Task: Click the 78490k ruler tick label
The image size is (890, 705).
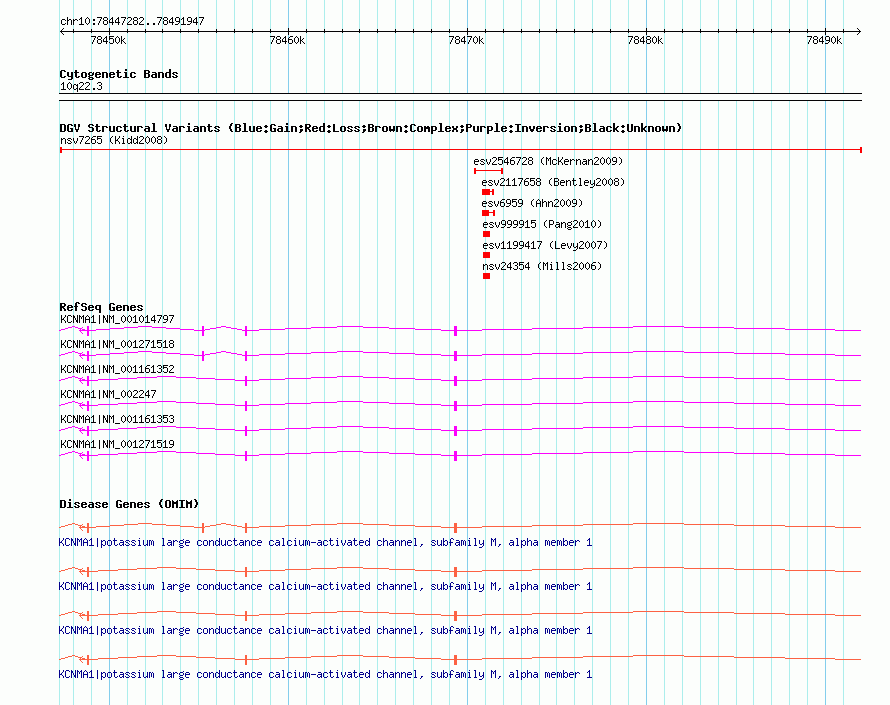Action: (x=824, y=40)
